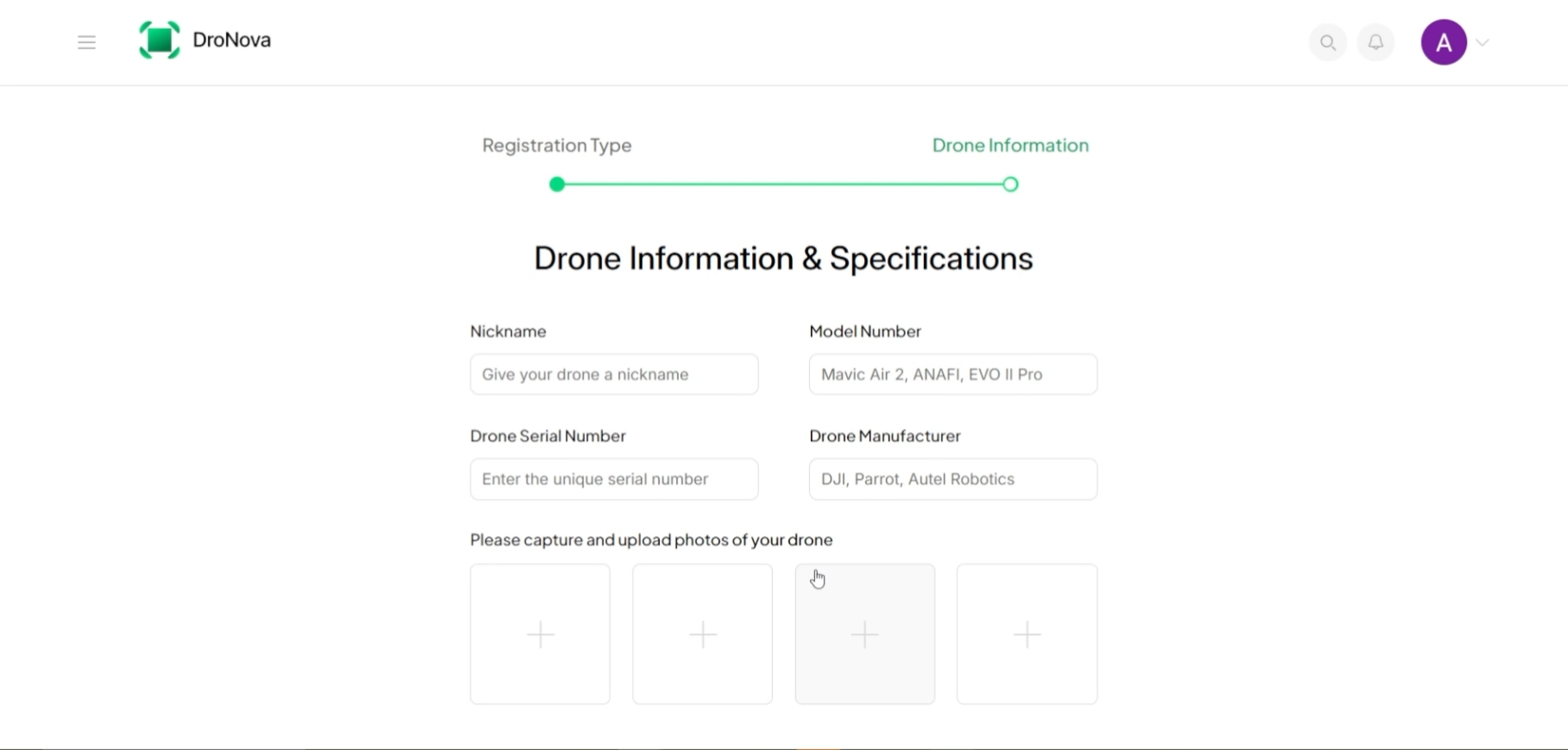Focus the Drone Serial Number field
Viewport: 1568px width, 750px height.
coord(613,479)
